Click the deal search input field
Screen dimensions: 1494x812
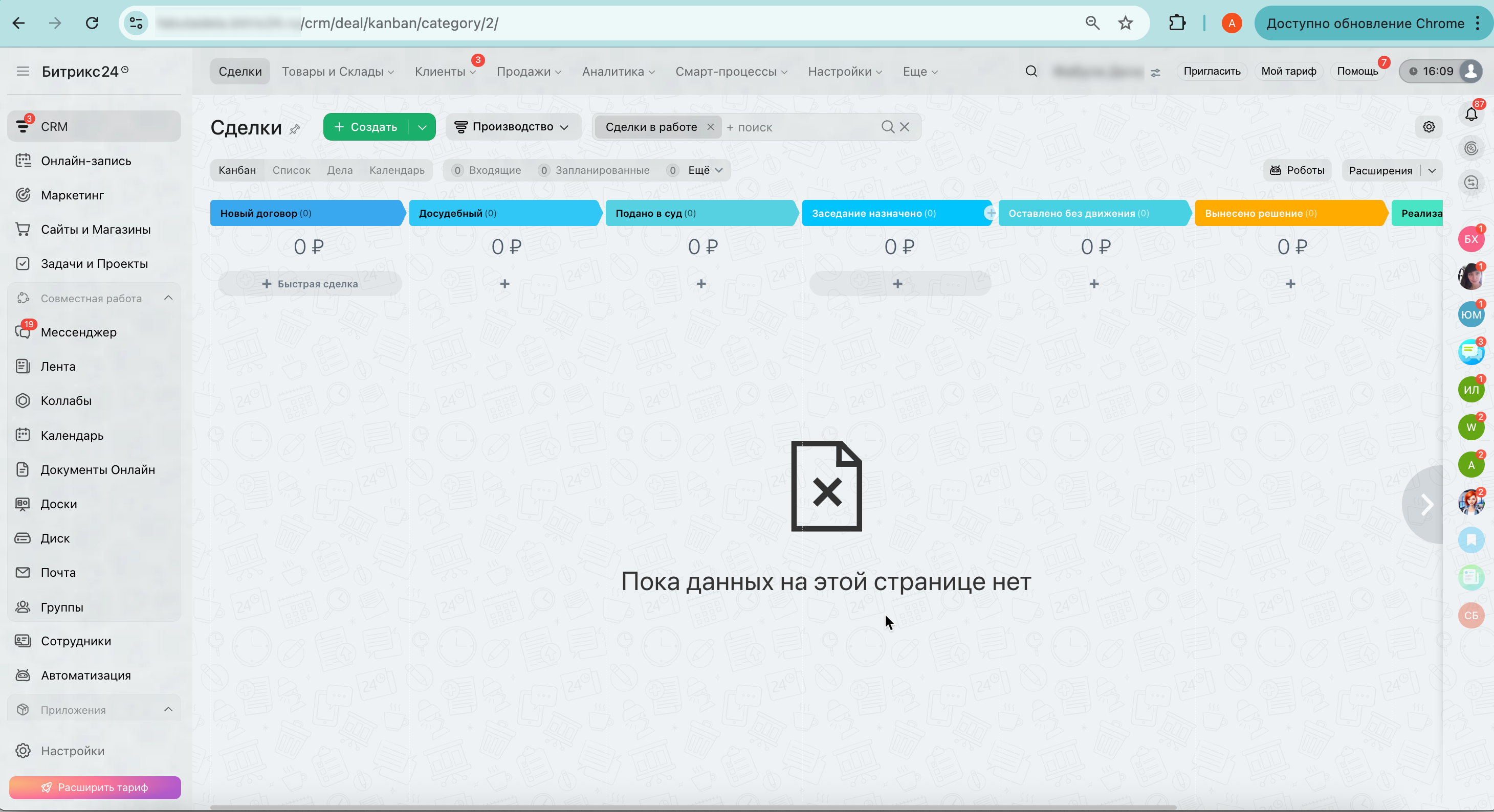800,127
